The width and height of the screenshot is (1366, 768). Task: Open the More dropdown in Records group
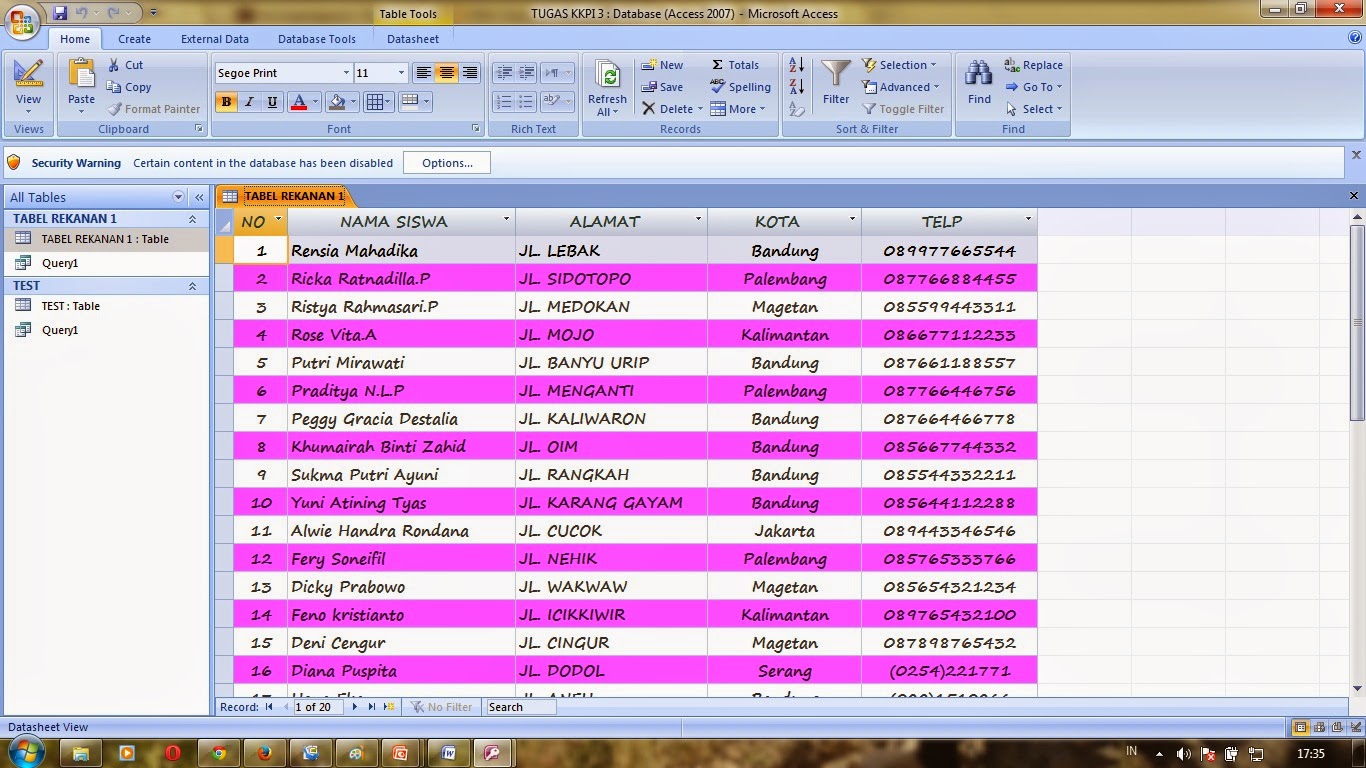click(738, 109)
